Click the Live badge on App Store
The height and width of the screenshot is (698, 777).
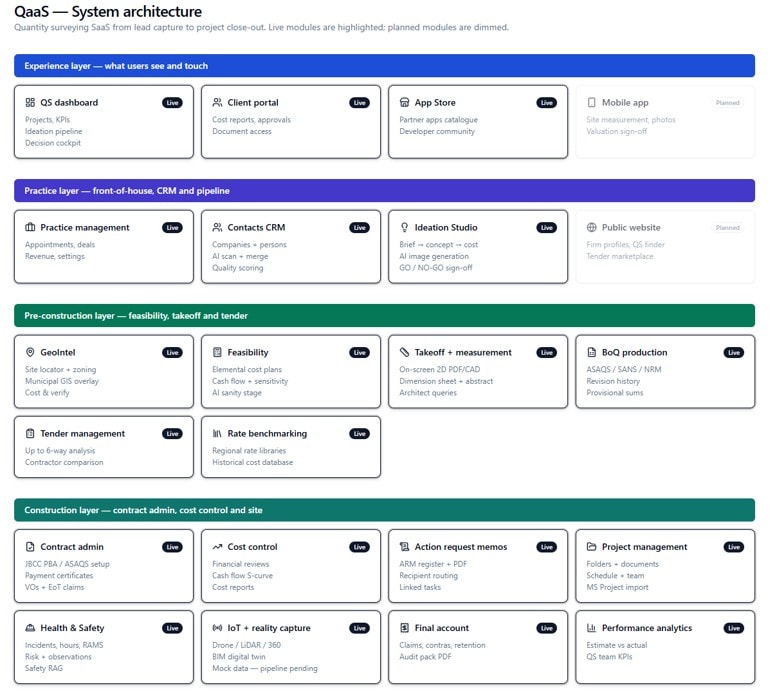click(547, 103)
